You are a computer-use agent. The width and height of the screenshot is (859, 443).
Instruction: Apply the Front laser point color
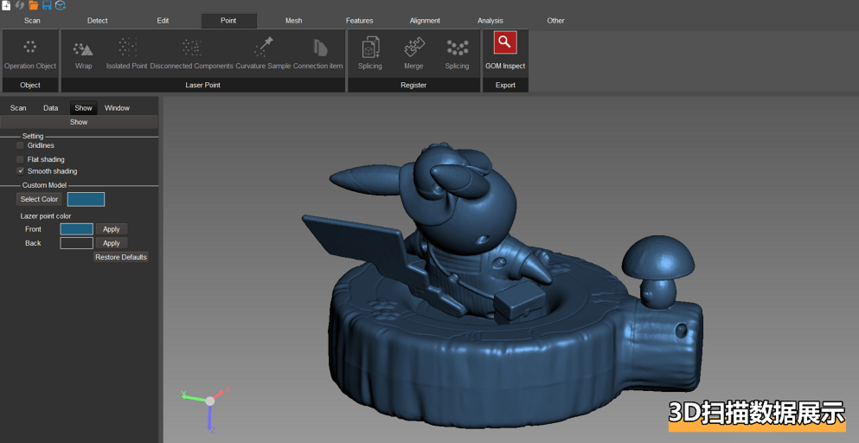pos(112,229)
